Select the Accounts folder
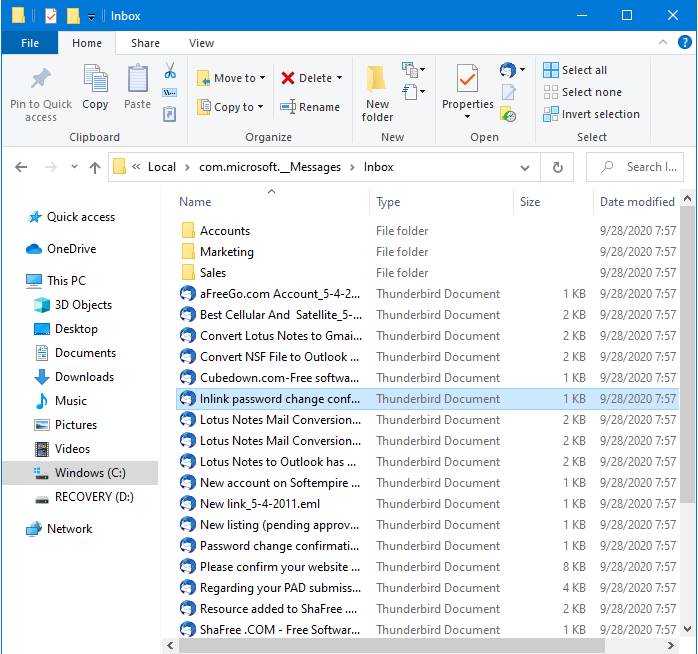 click(225, 231)
